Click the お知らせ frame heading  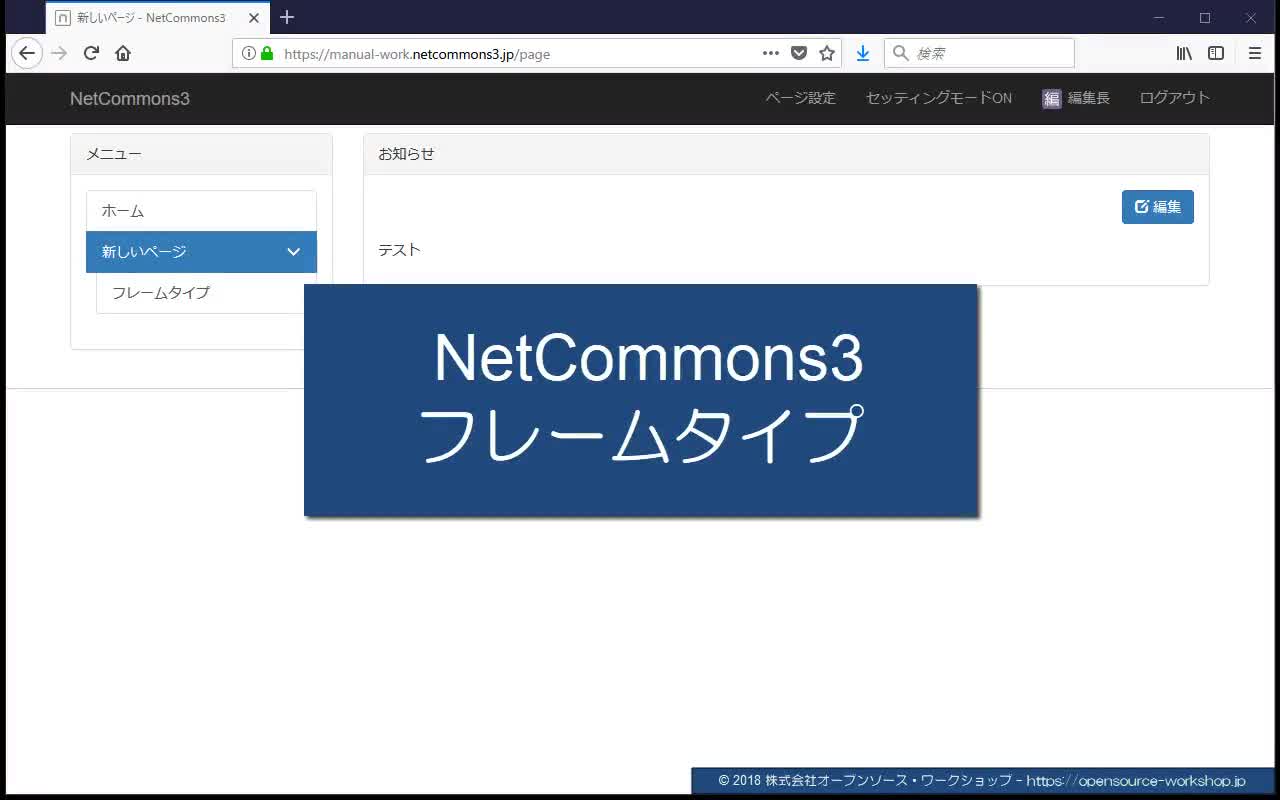786,154
